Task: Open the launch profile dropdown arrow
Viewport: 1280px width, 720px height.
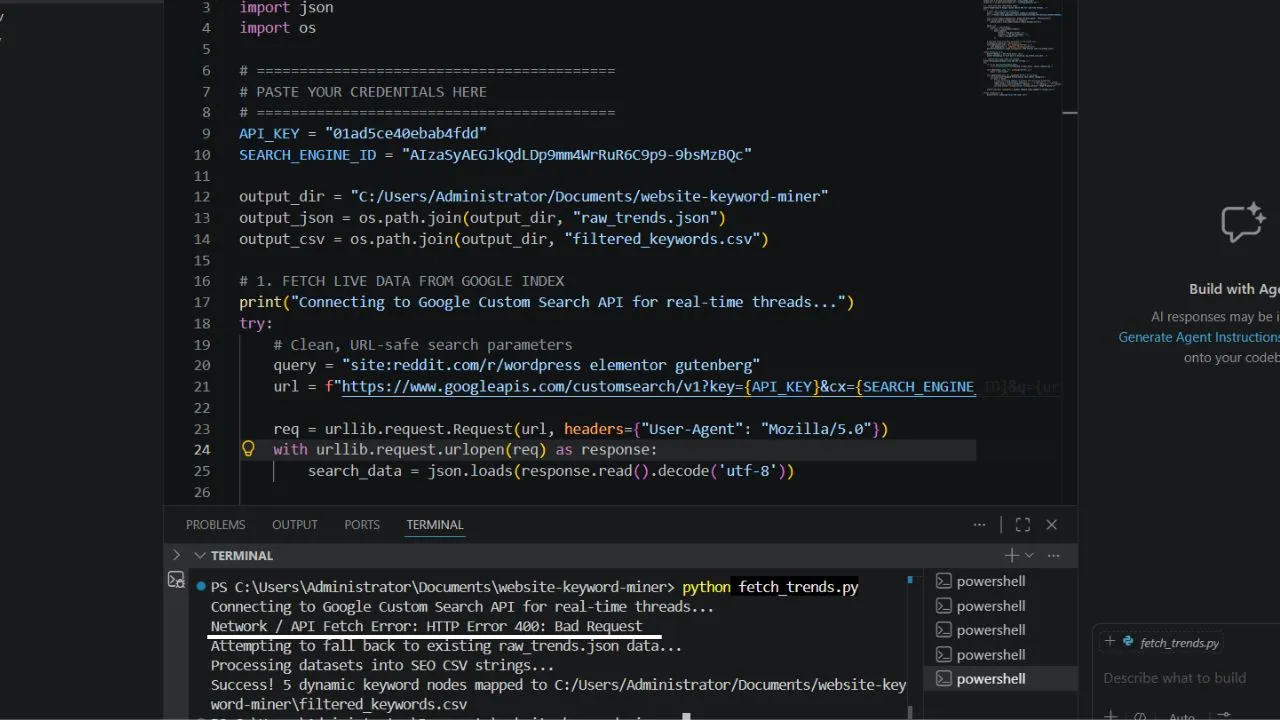Action: pyautogui.click(x=1029, y=555)
